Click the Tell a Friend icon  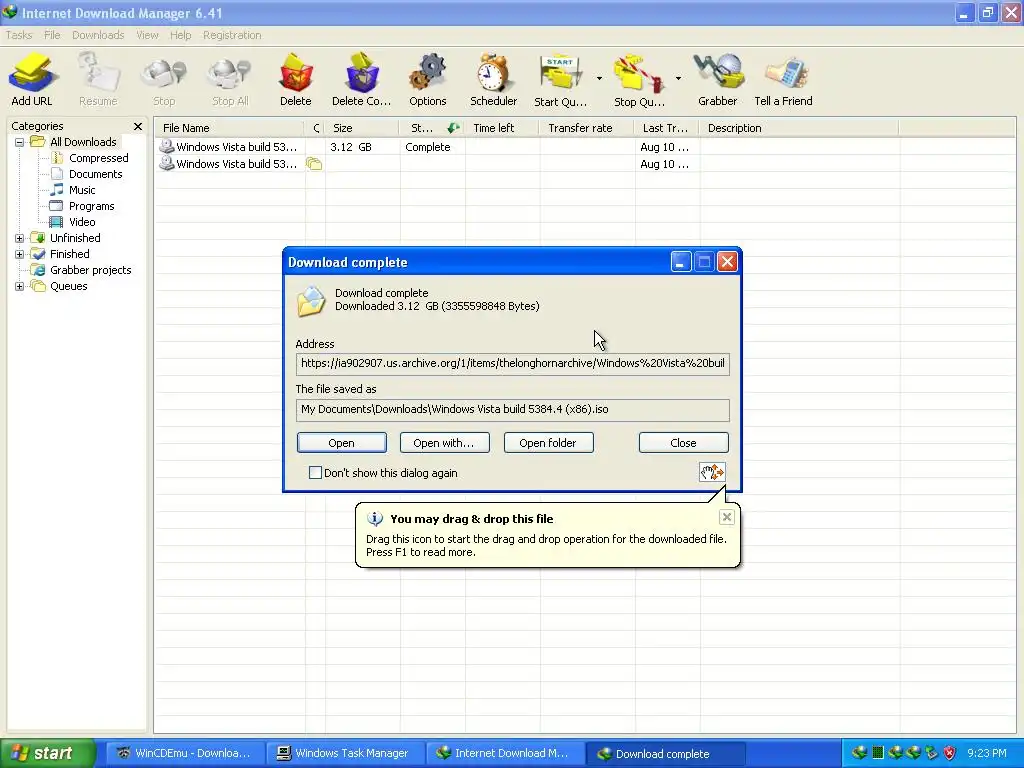click(x=783, y=80)
